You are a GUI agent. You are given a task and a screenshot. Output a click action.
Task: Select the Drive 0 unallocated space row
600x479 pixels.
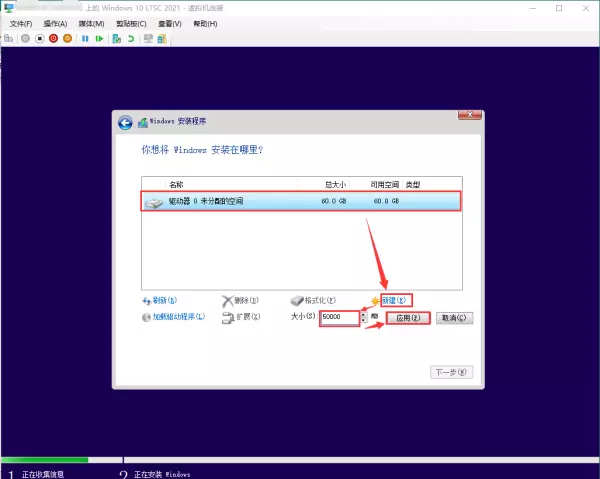point(302,201)
